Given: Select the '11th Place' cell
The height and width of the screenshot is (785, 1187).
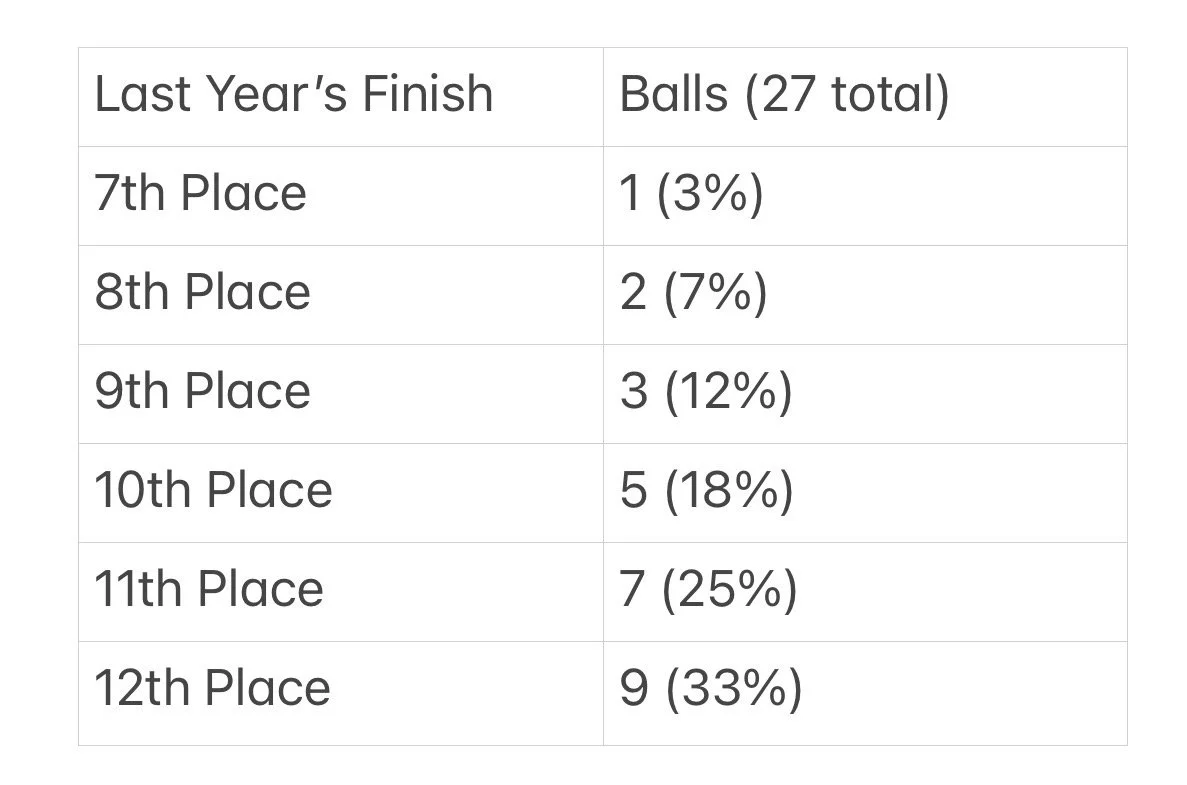Looking at the screenshot, I should 341,592.
